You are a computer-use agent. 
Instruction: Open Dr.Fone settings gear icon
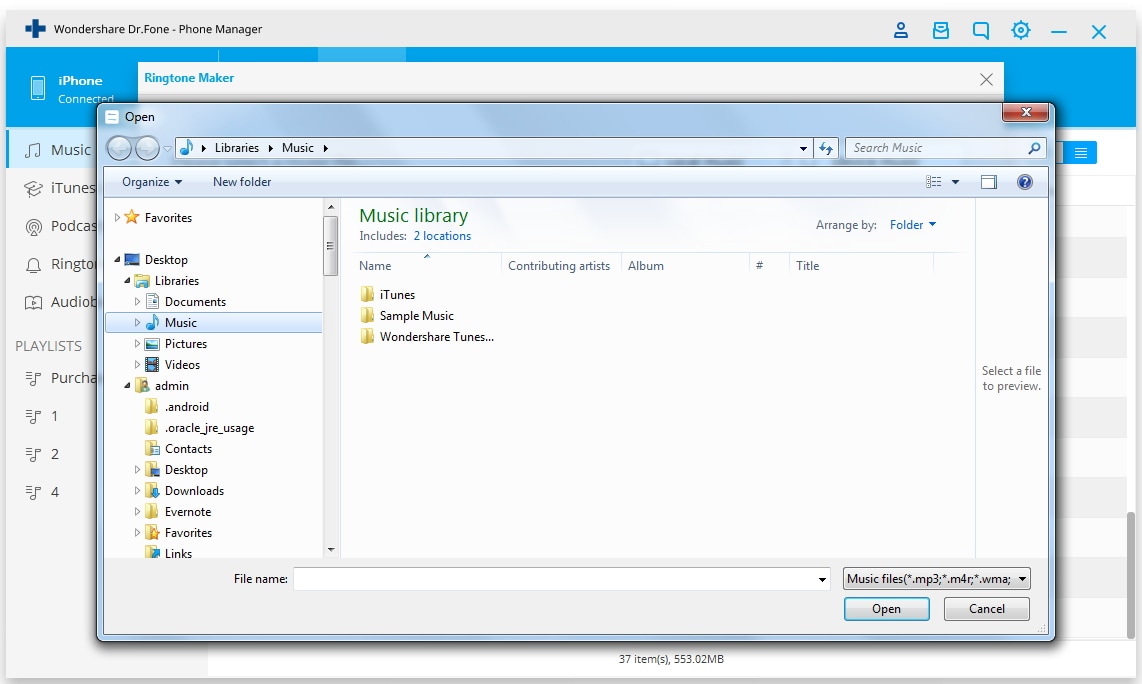click(x=1021, y=30)
